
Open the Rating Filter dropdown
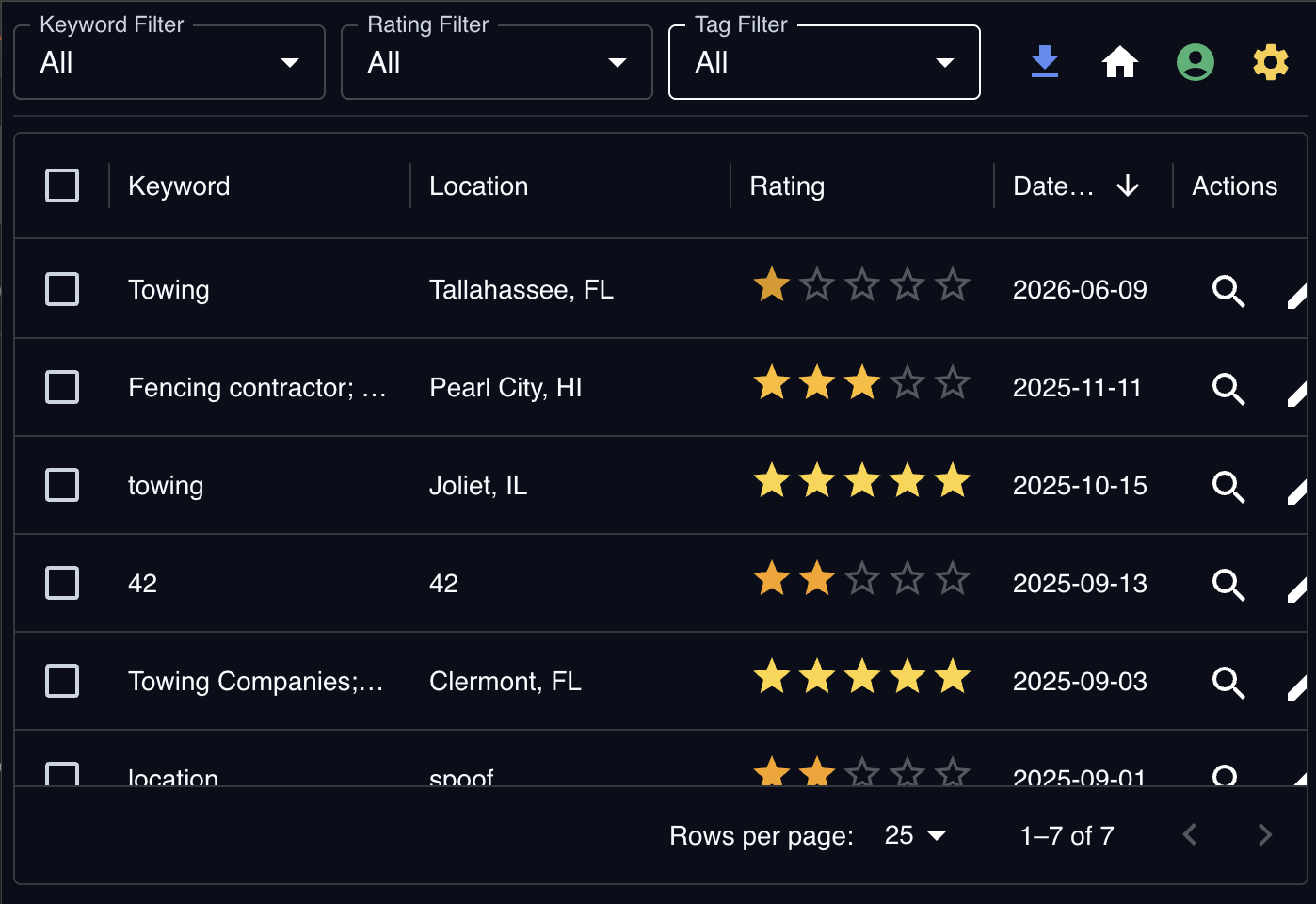pyautogui.click(x=497, y=62)
